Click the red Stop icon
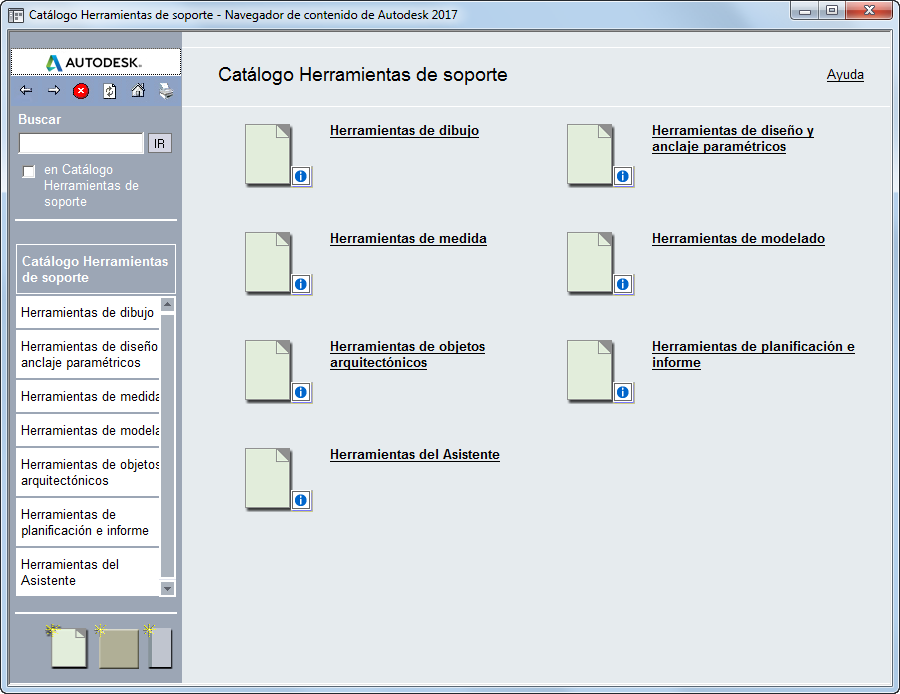The height and width of the screenshot is (694, 900). coord(81,91)
